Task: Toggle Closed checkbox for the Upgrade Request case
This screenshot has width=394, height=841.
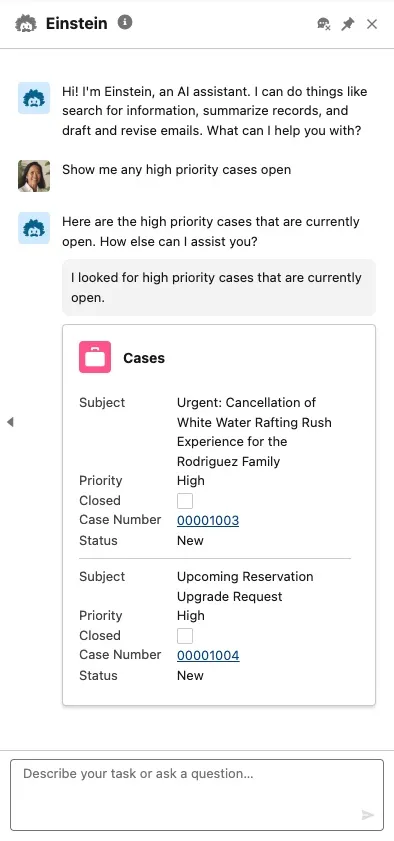Action: click(185, 636)
